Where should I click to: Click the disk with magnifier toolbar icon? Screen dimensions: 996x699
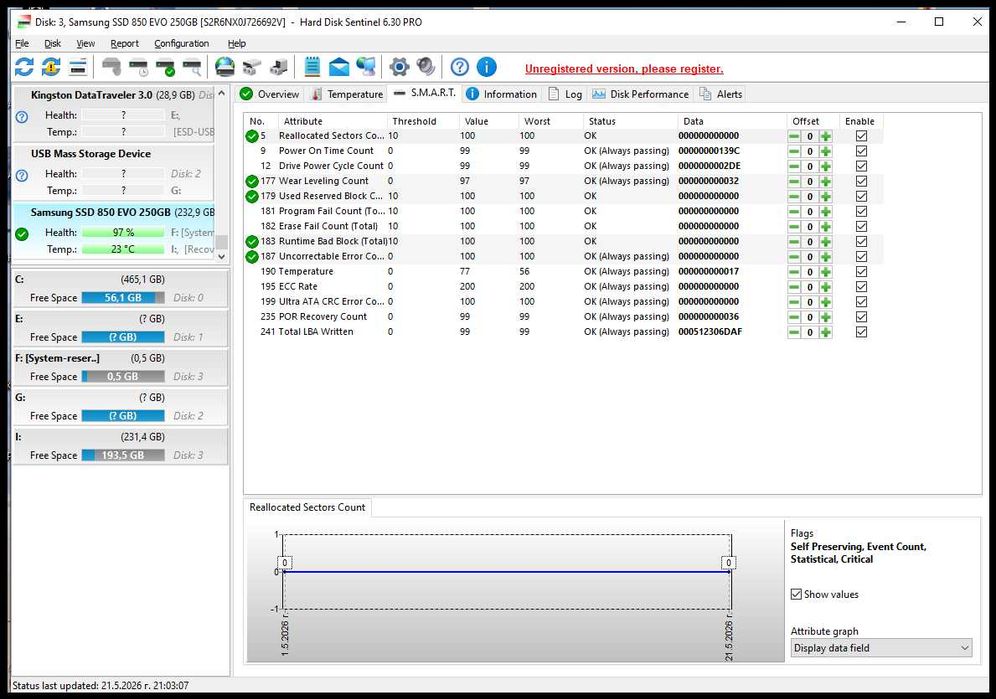tap(192, 67)
